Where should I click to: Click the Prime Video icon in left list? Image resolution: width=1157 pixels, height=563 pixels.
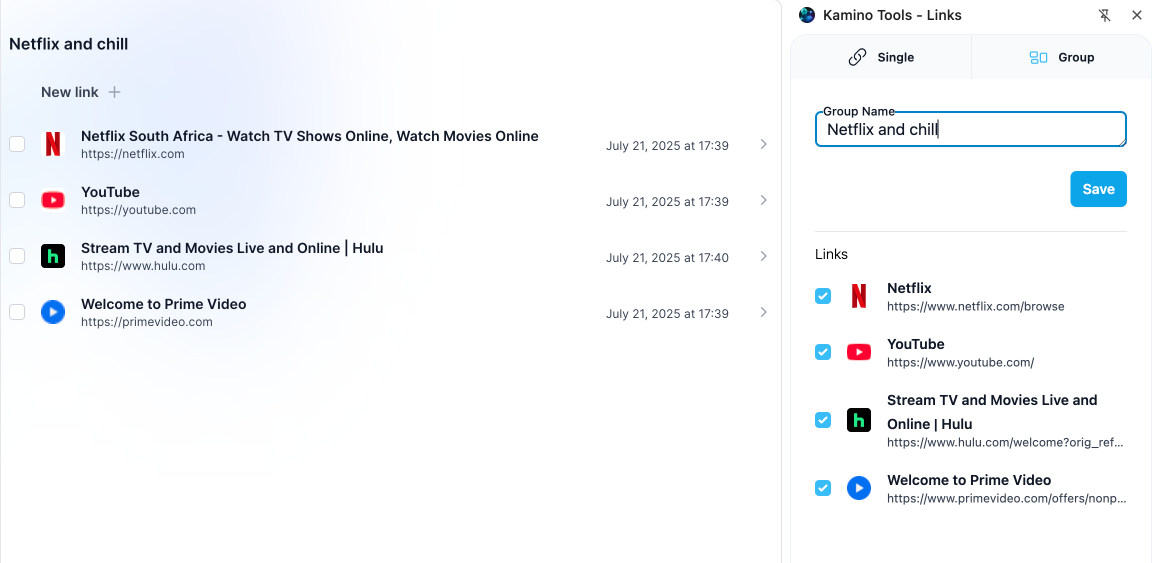[x=53, y=312]
